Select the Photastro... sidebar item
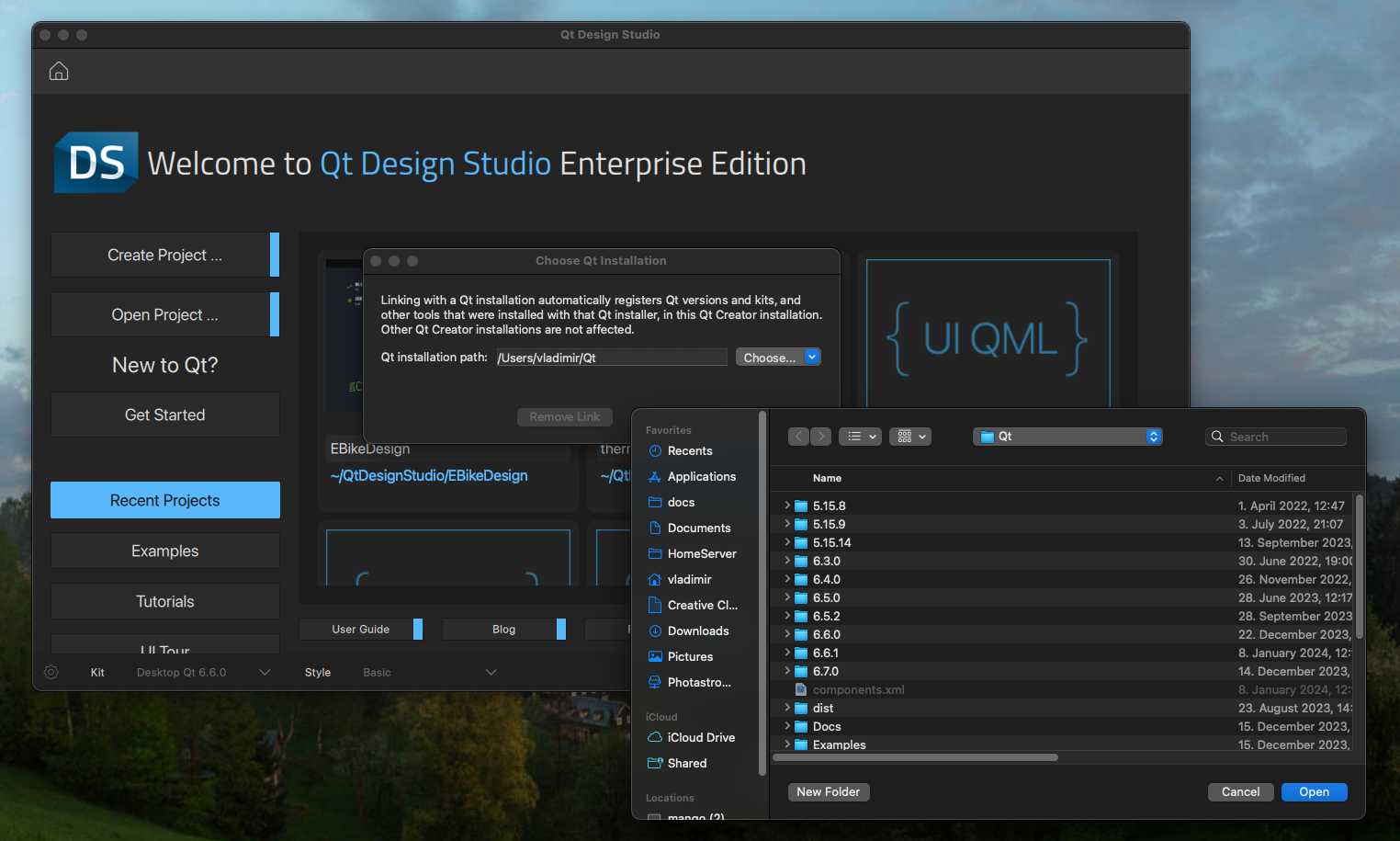Screen dimensions: 1400x841 tap(700, 683)
